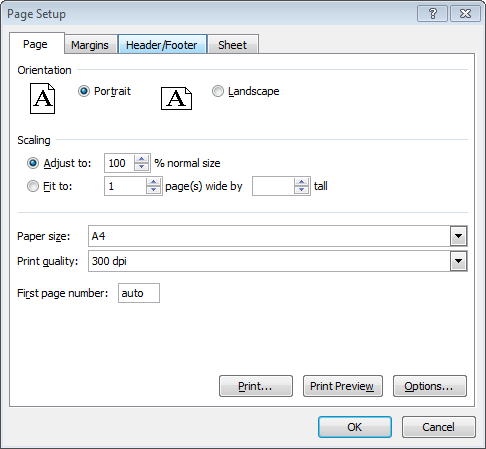Increase pages wide spinner value
Image resolution: width=486 pixels, height=449 pixels.
[153, 182]
